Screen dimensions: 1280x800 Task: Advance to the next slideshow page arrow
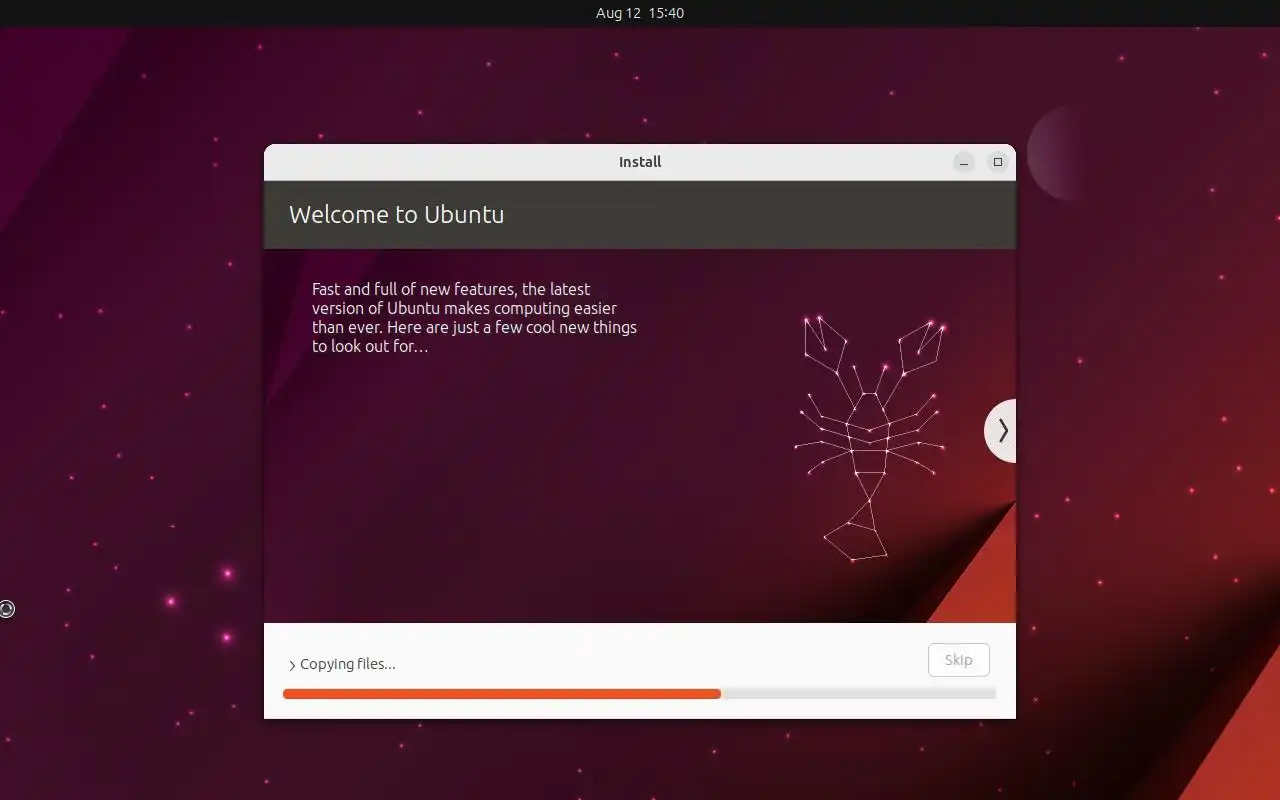pyautogui.click(x=1001, y=431)
